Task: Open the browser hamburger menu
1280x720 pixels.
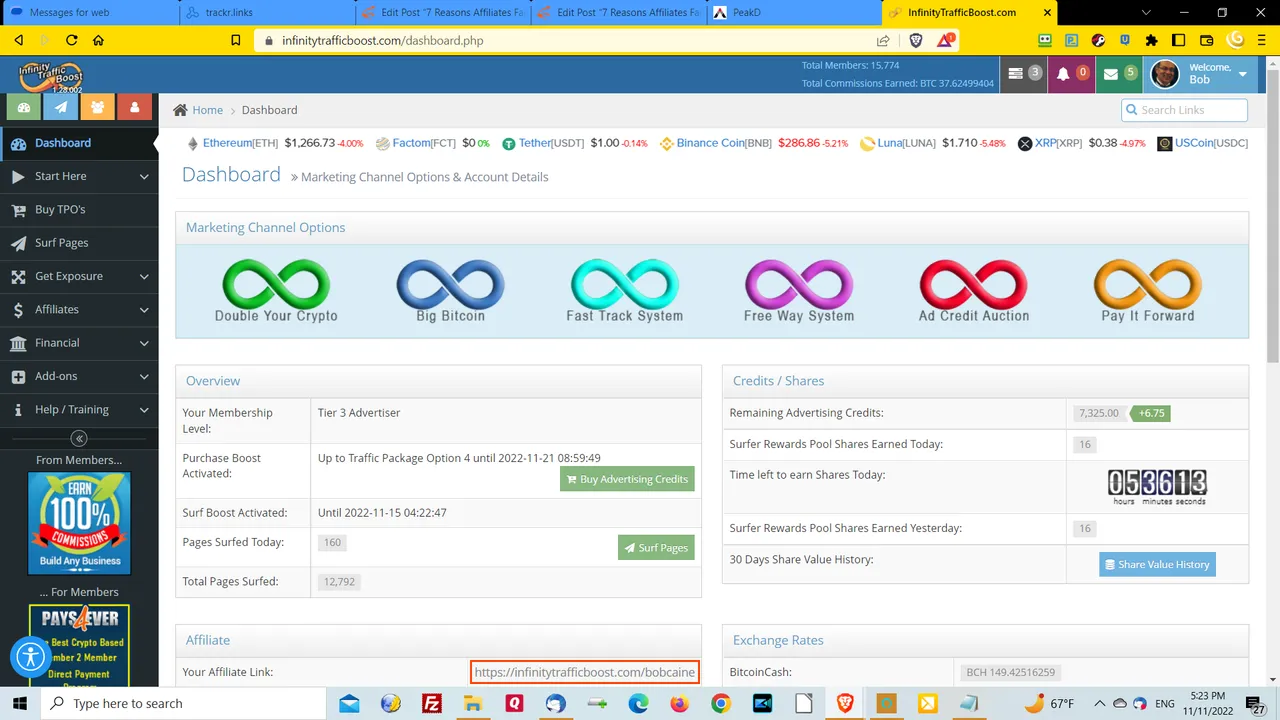Action: (x=1261, y=40)
